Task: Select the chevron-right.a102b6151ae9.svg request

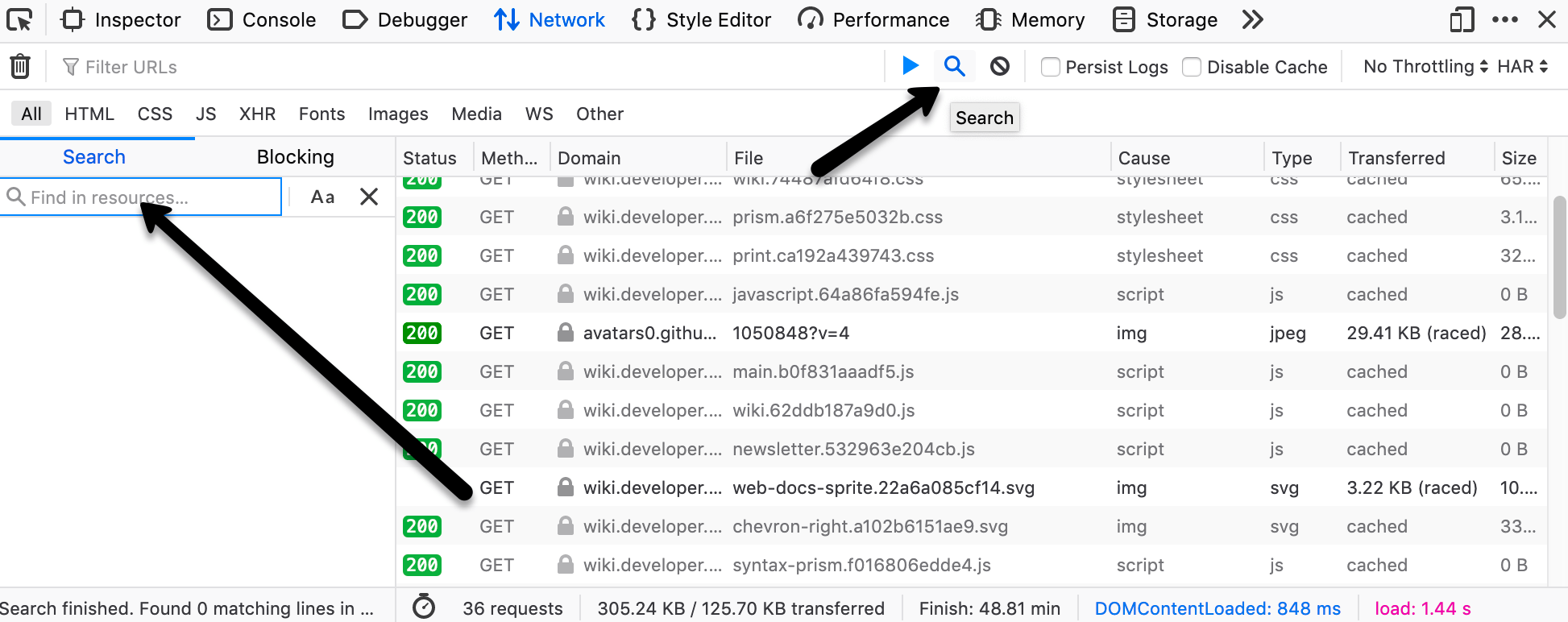Action: [x=971, y=526]
